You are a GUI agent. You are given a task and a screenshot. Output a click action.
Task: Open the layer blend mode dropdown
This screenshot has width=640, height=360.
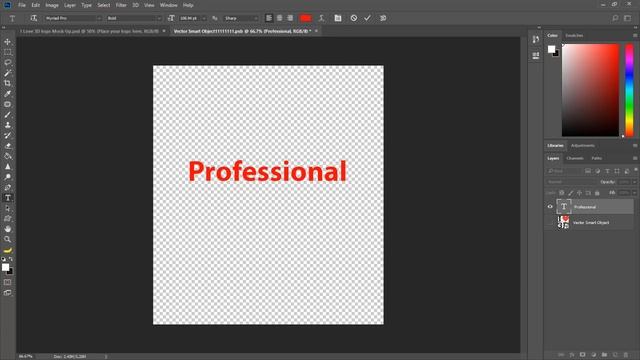pyautogui.click(x=570, y=182)
